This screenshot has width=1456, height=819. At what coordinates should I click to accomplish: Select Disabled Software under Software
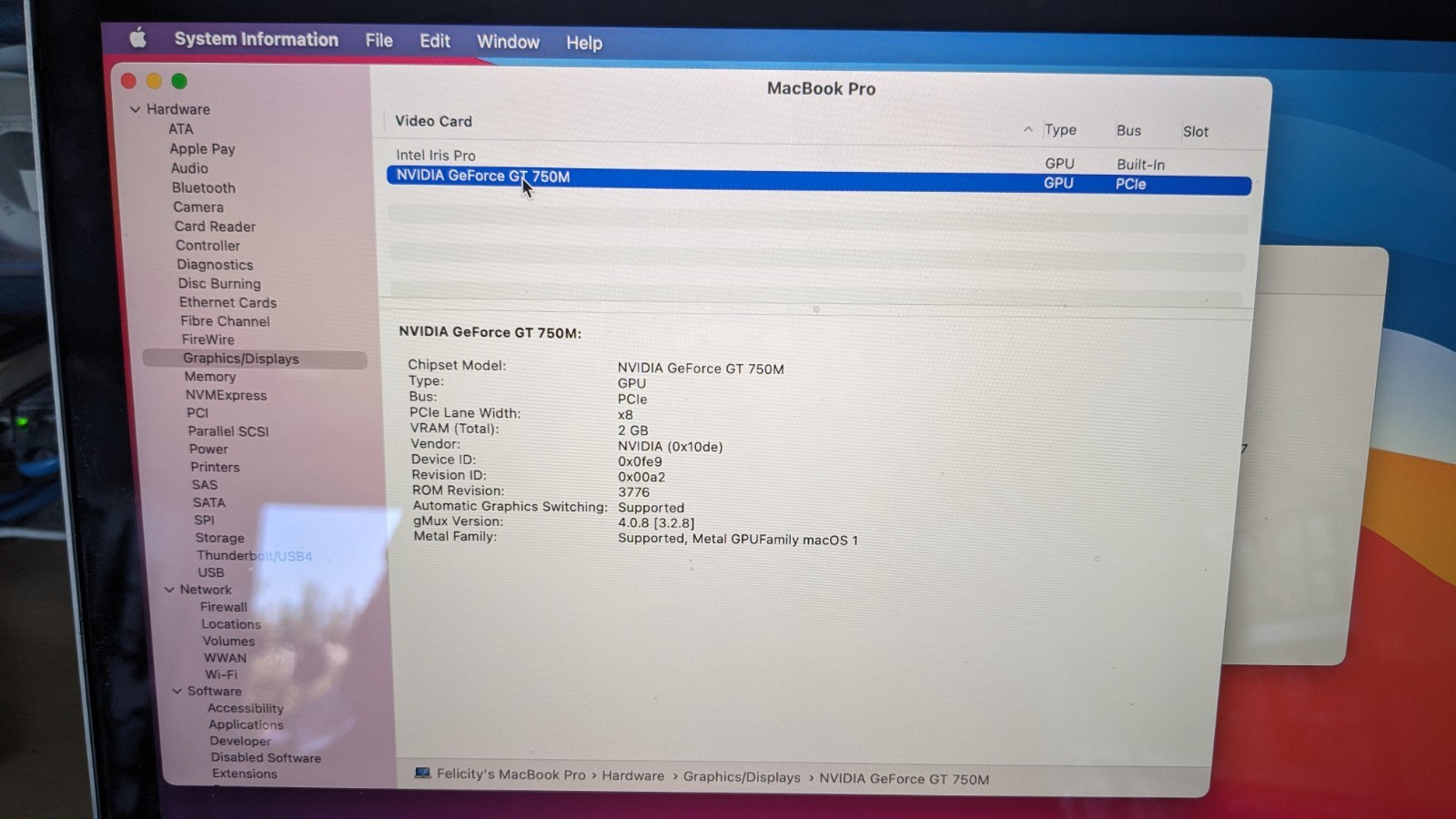click(266, 757)
